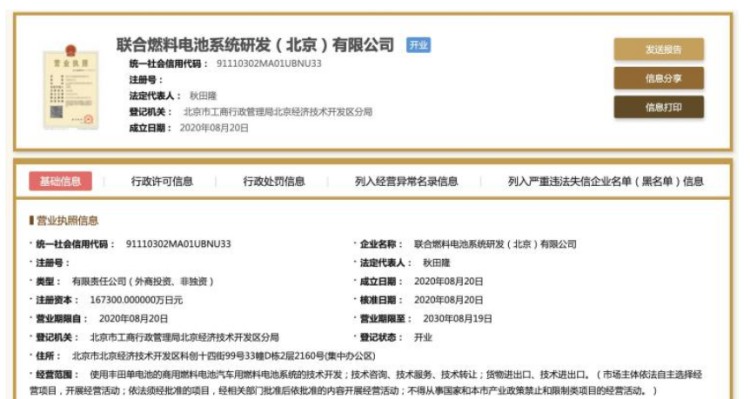Image resolution: width=750 pixels, height=399 pixels.
Task: Click 核准日期 value 2020年08月20日
Action: click(x=448, y=300)
